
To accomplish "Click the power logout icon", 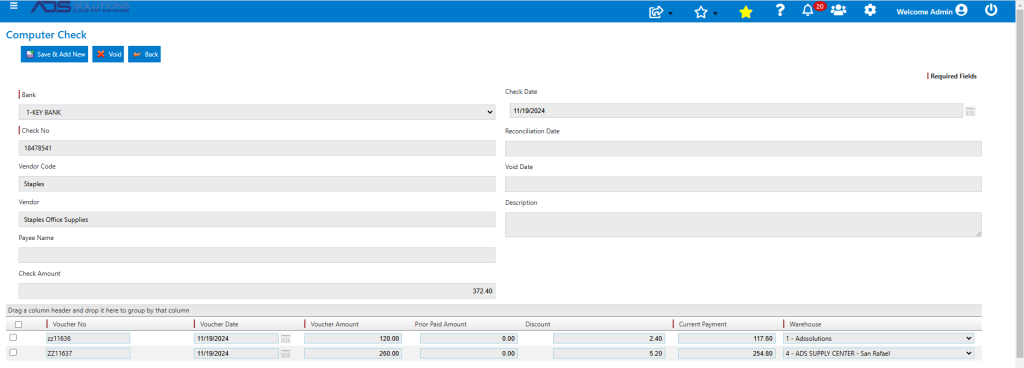I will [991, 10].
